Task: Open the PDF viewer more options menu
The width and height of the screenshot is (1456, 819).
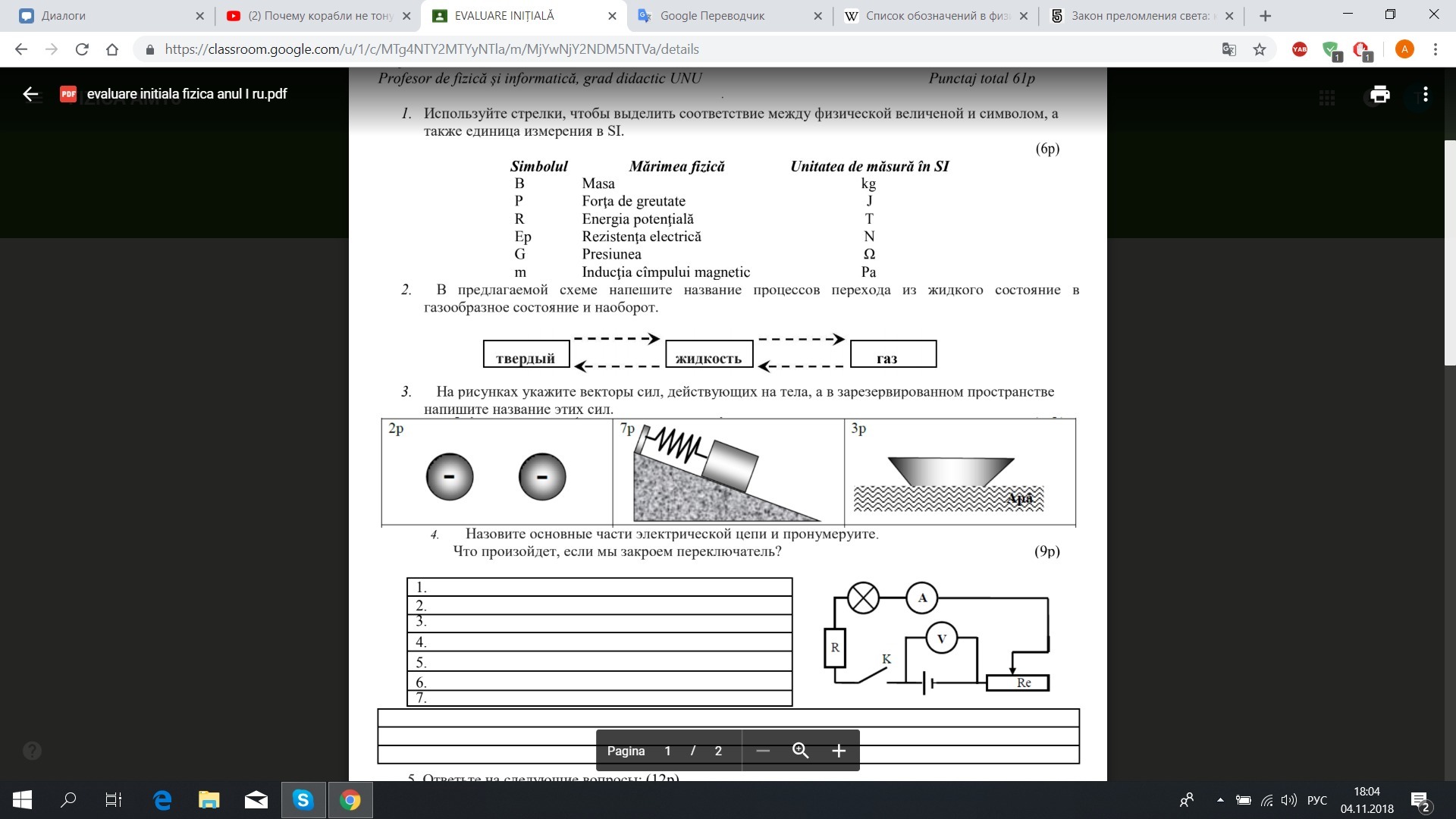Action: [1426, 94]
